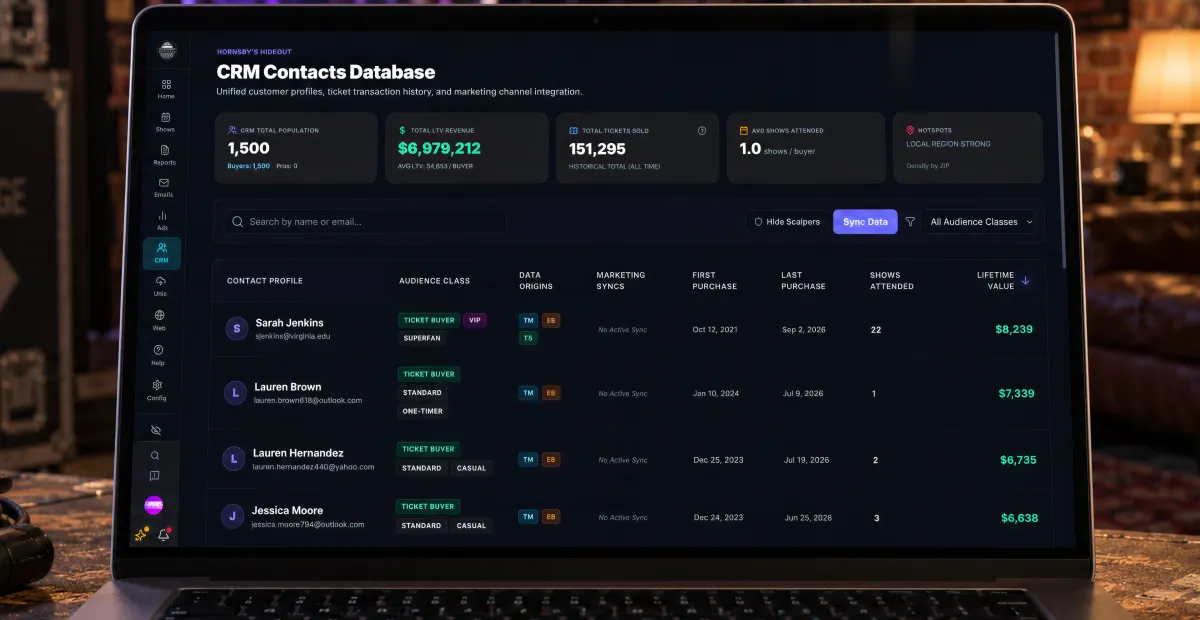The image size is (1200, 620).
Task: Click the Search by name or email field
Action: 365,222
